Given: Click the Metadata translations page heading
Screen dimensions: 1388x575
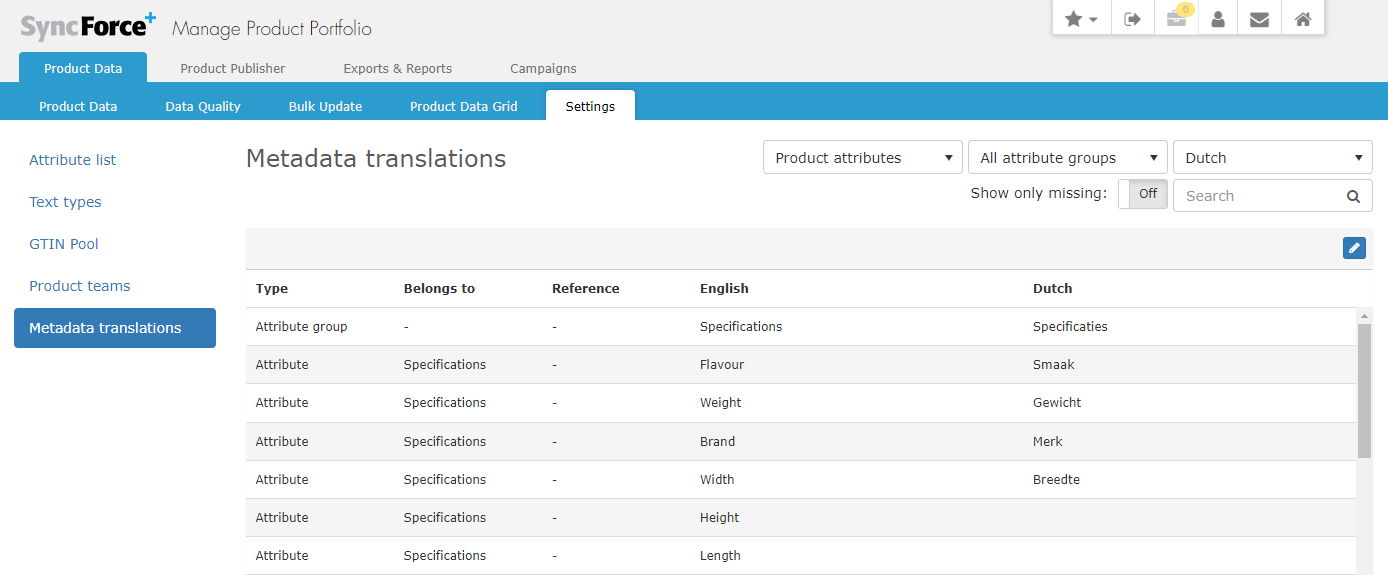Looking at the screenshot, I should [x=376, y=158].
